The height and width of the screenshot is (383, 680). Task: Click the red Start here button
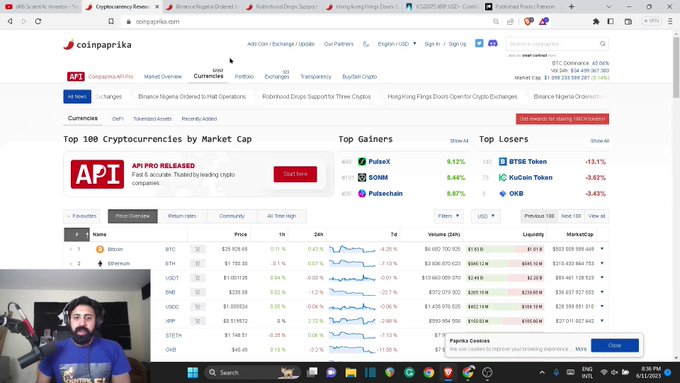pyautogui.click(x=295, y=174)
